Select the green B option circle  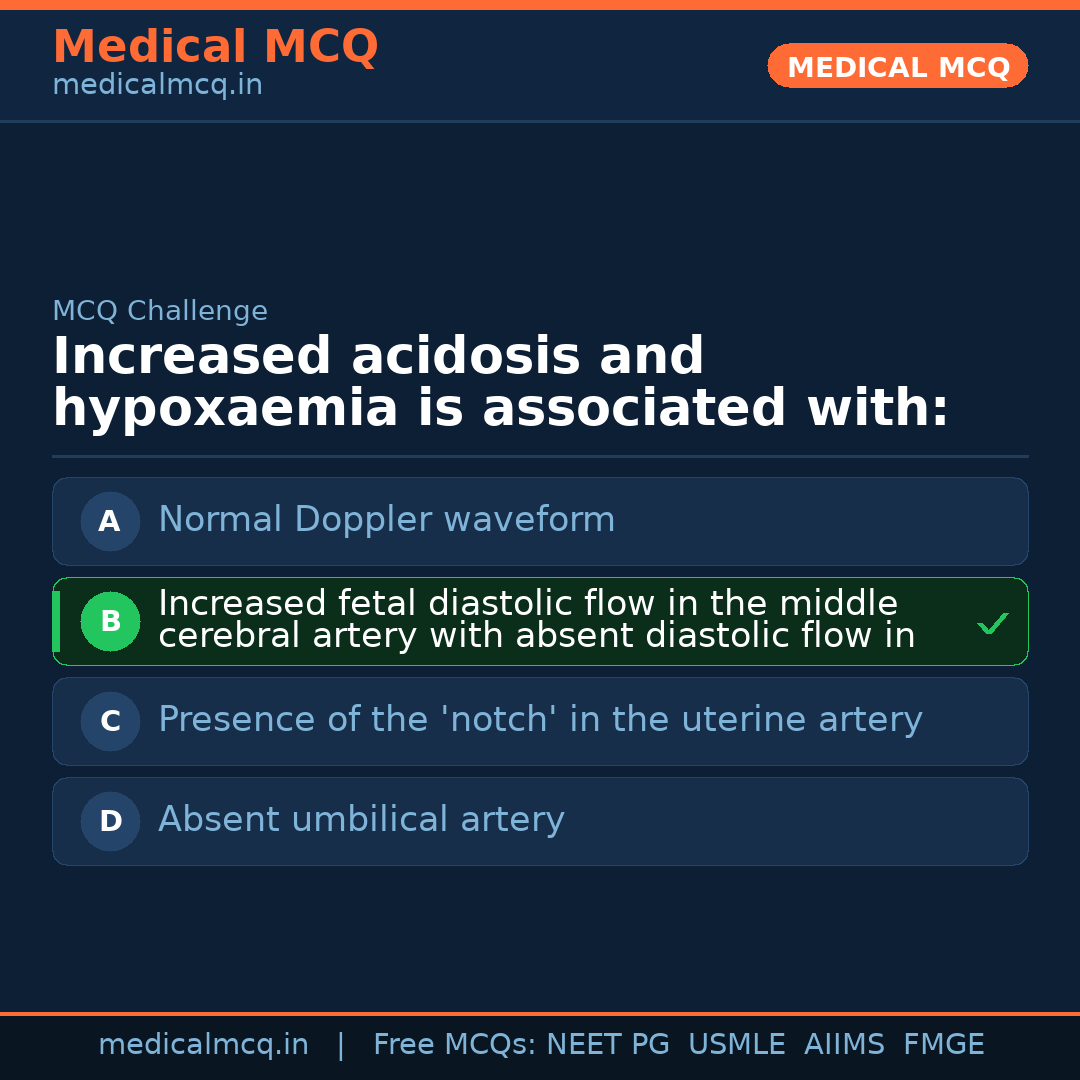coord(110,621)
